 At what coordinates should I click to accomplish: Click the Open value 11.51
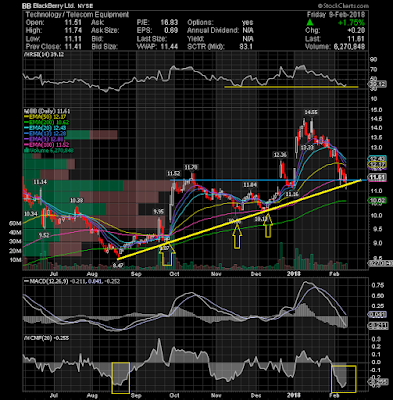coord(73,23)
